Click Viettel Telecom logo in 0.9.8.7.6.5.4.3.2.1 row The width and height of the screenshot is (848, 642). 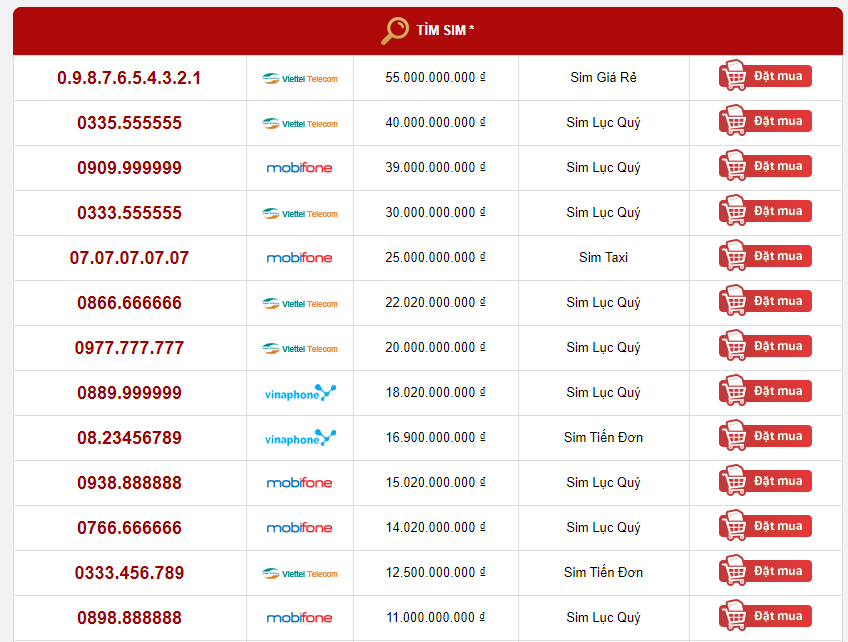click(300, 78)
